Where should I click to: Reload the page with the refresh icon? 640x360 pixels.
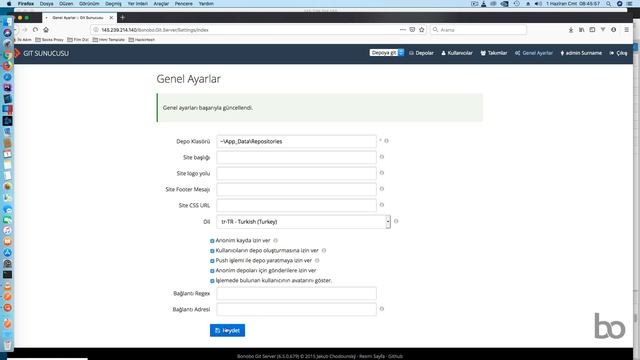[x=36, y=30]
